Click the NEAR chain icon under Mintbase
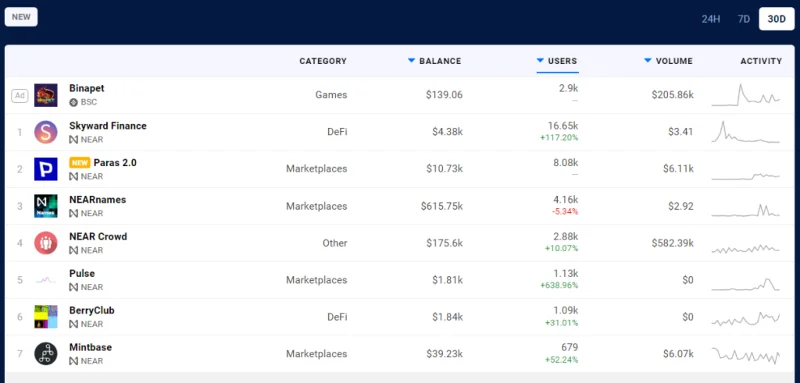This screenshot has width=800, height=383. (73, 361)
